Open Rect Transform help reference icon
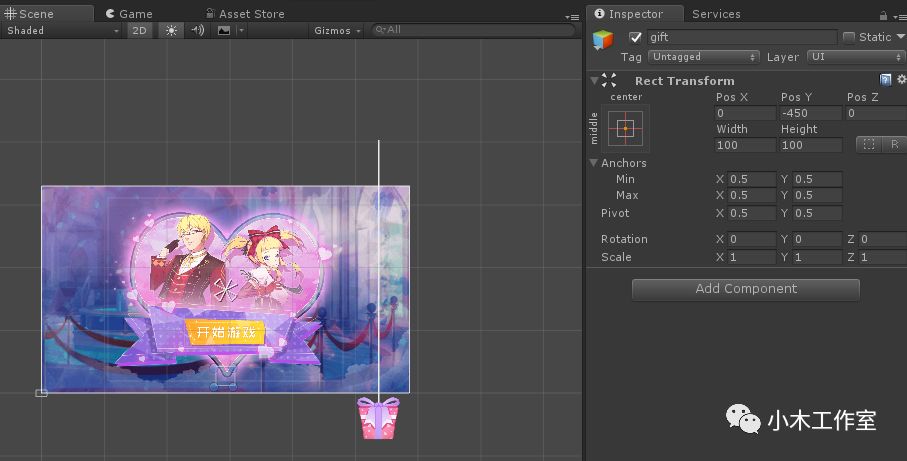Image resolution: width=907 pixels, height=461 pixels. pos(885,80)
